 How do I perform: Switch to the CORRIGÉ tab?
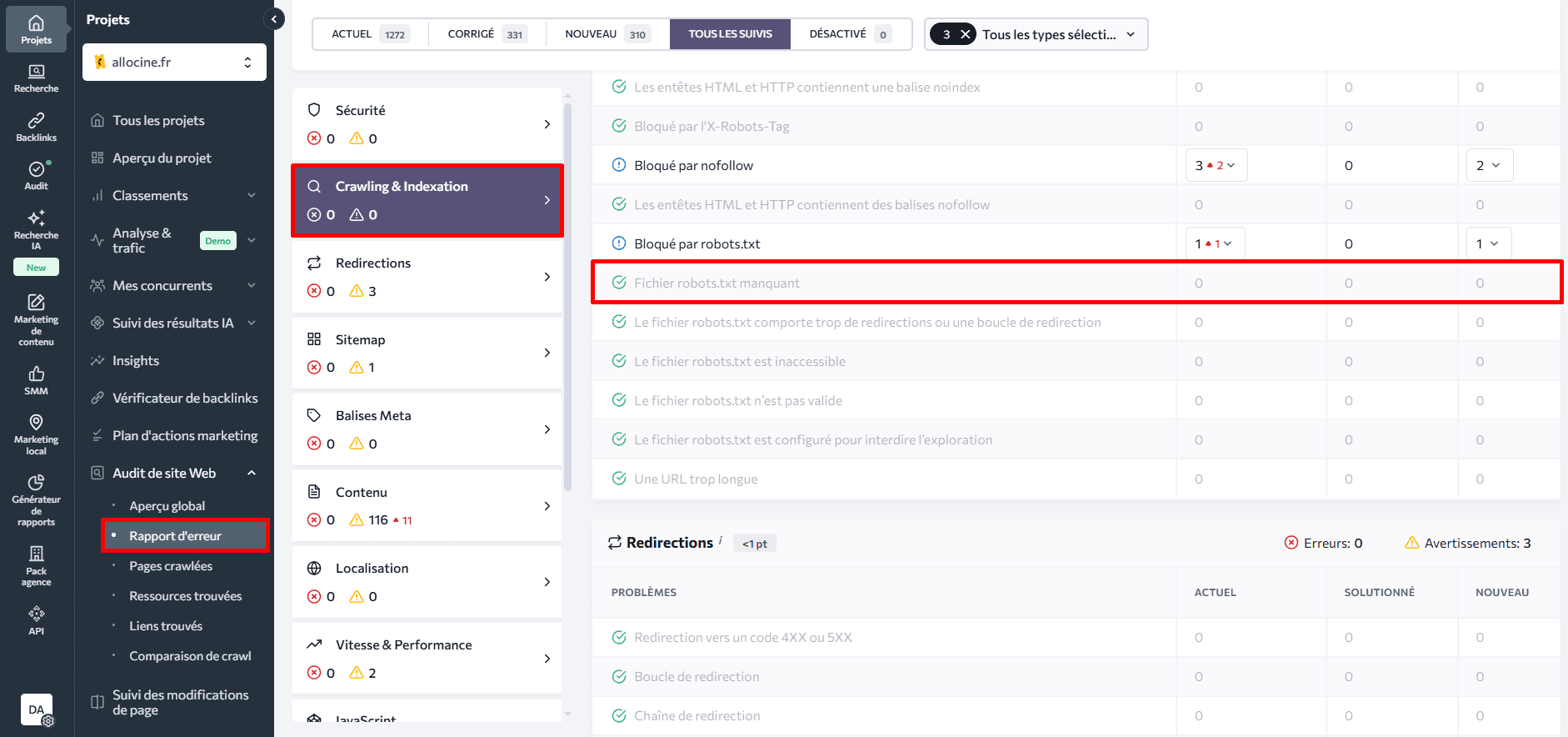(x=487, y=34)
